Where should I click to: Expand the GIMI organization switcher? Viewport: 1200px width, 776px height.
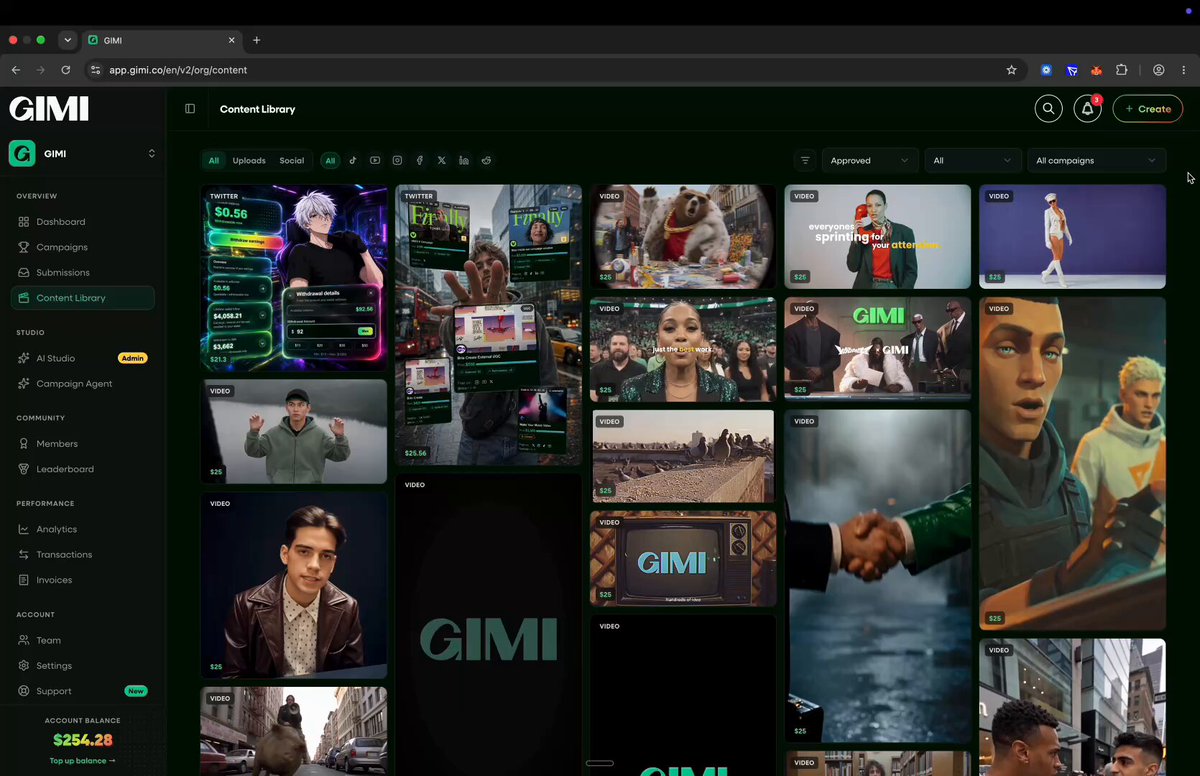click(x=82, y=154)
